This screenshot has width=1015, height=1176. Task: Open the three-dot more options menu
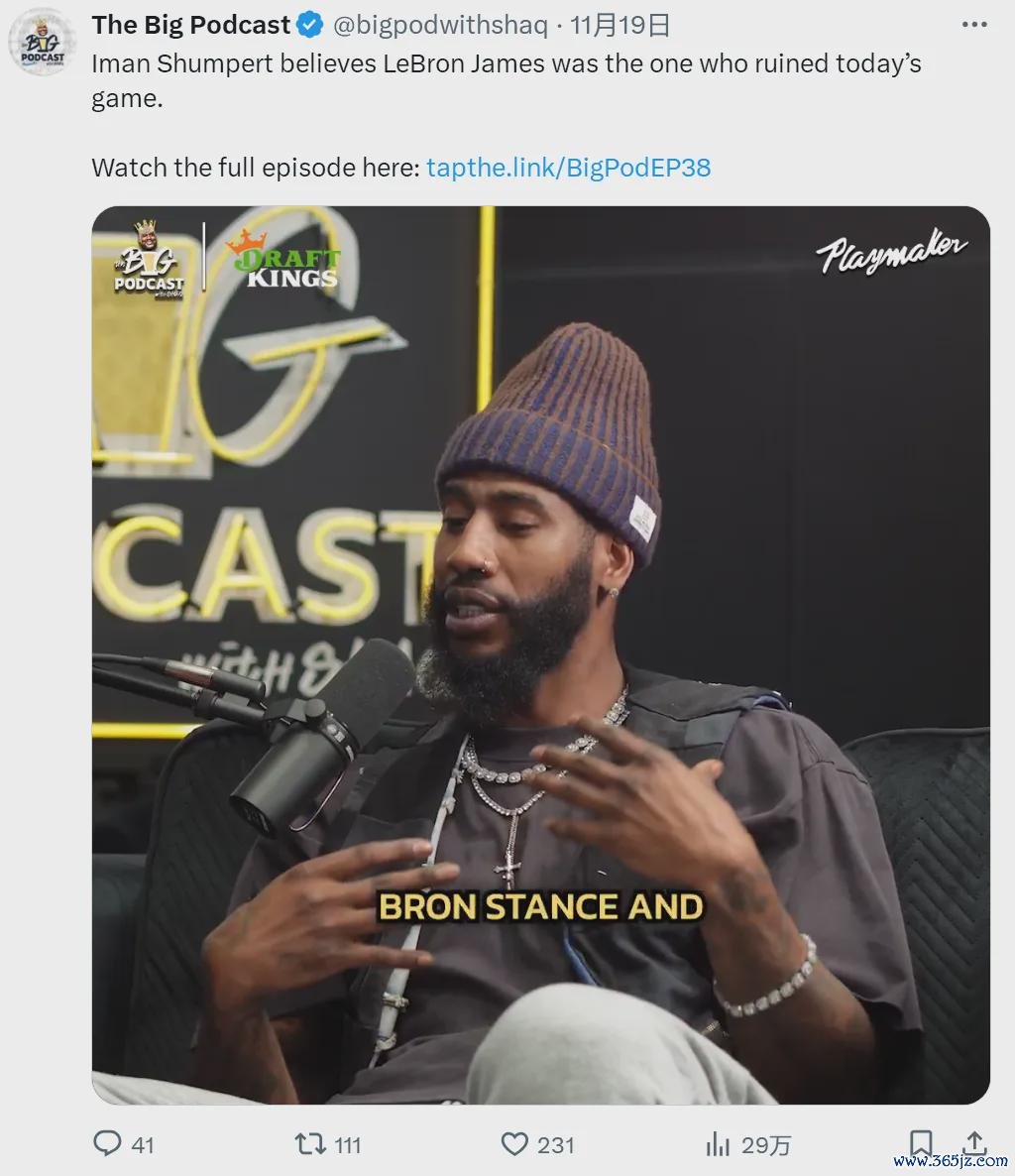click(x=973, y=25)
